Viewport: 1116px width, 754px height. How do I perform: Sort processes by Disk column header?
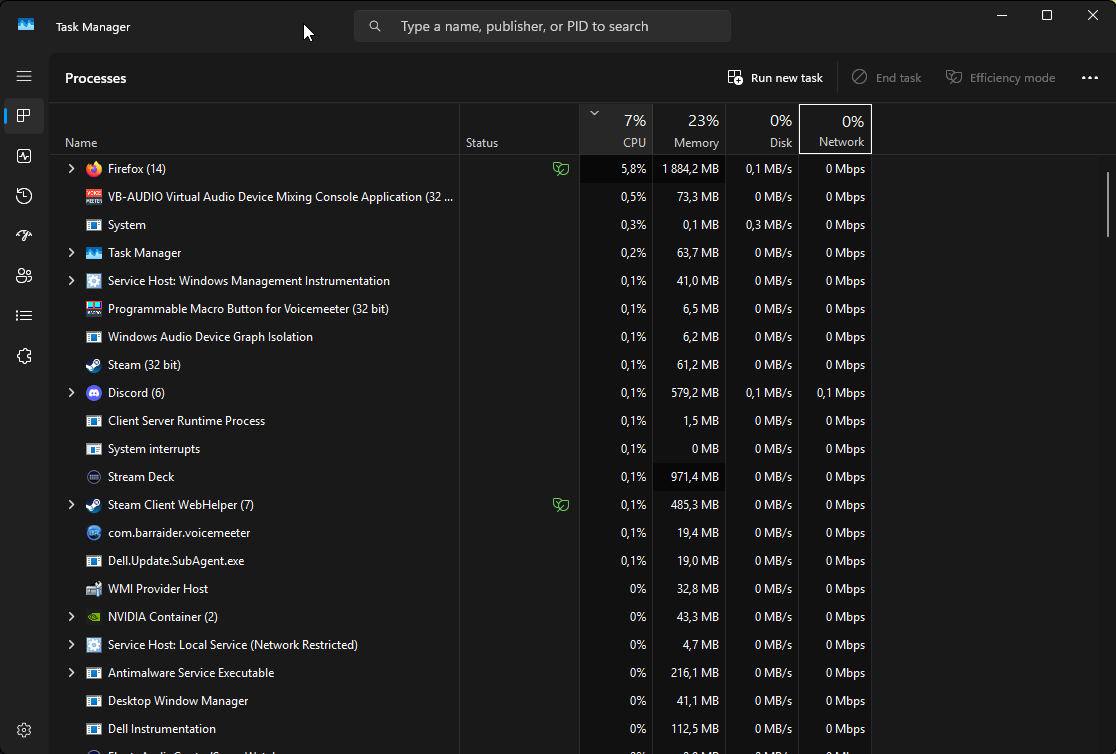(762, 130)
